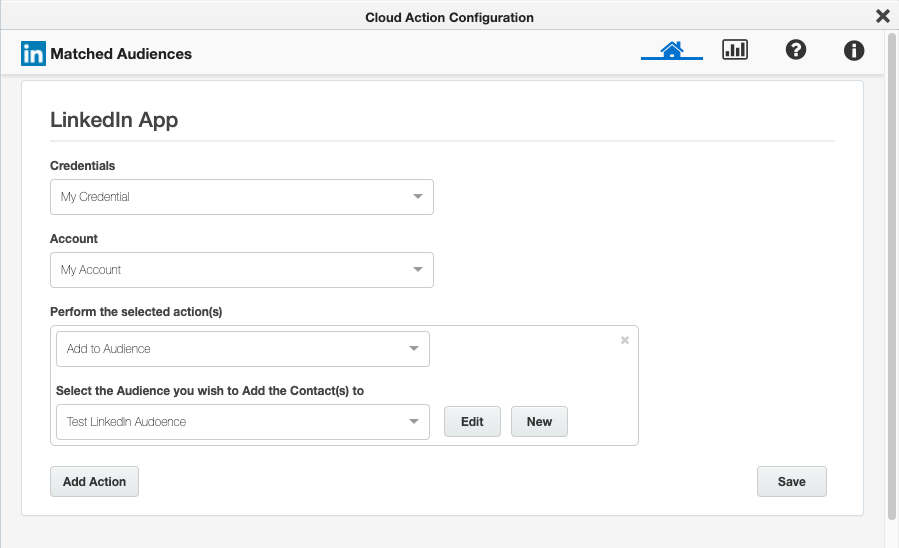The height and width of the screenshot is (548, 899).
Task: Click the Edit audience button
Action: point(472,422)
